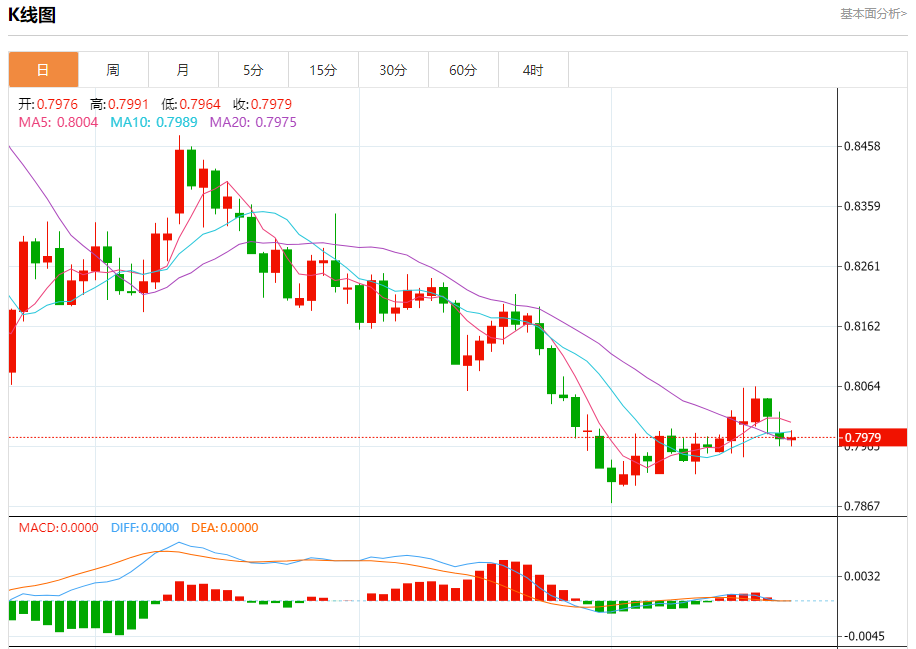Switch to the 月 monthly tab
This screenshot has width=916, height=649.
pyautogui.click(x=183, y=70)
